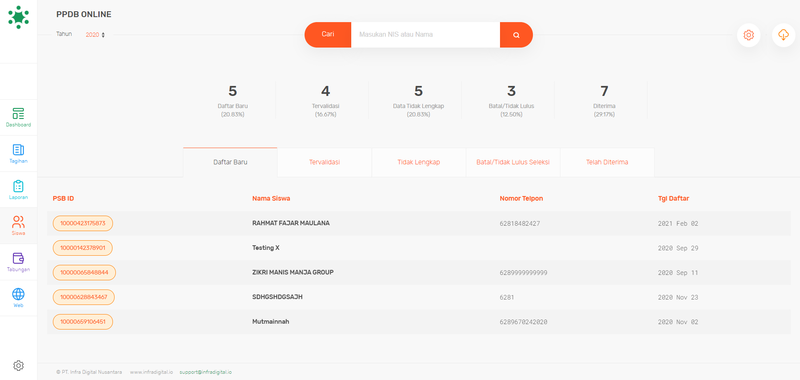Open PSB ID 10000628843467

click(84, 297)
